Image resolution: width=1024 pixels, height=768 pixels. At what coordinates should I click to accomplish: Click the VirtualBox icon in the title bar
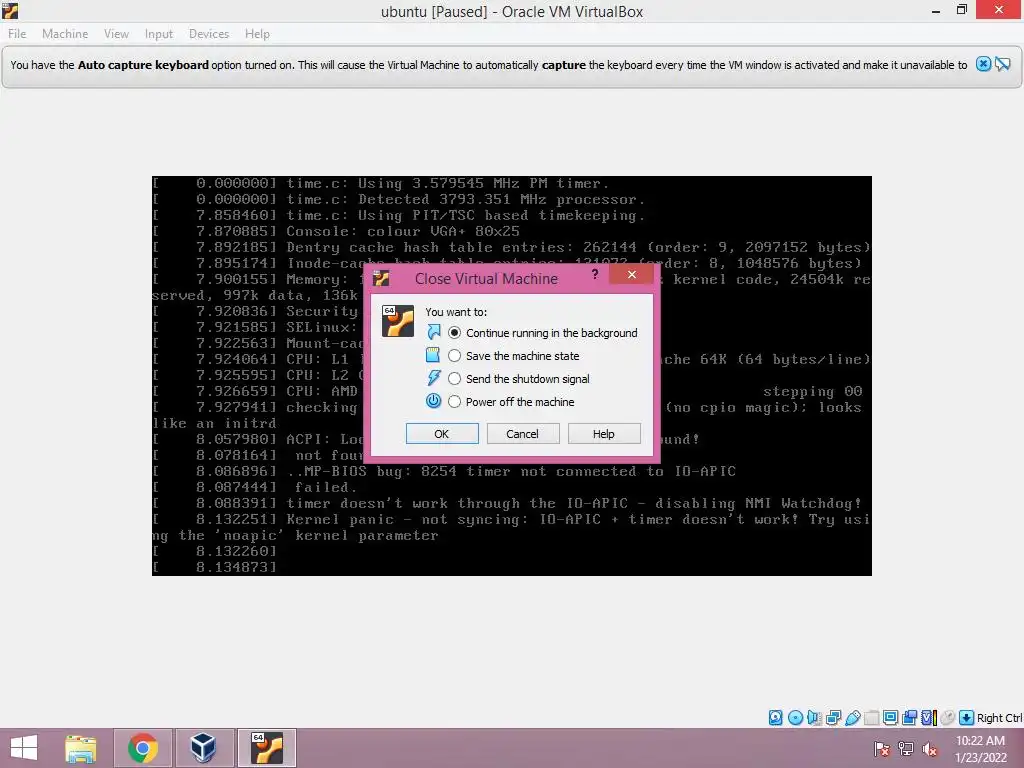tap(10, 10)
